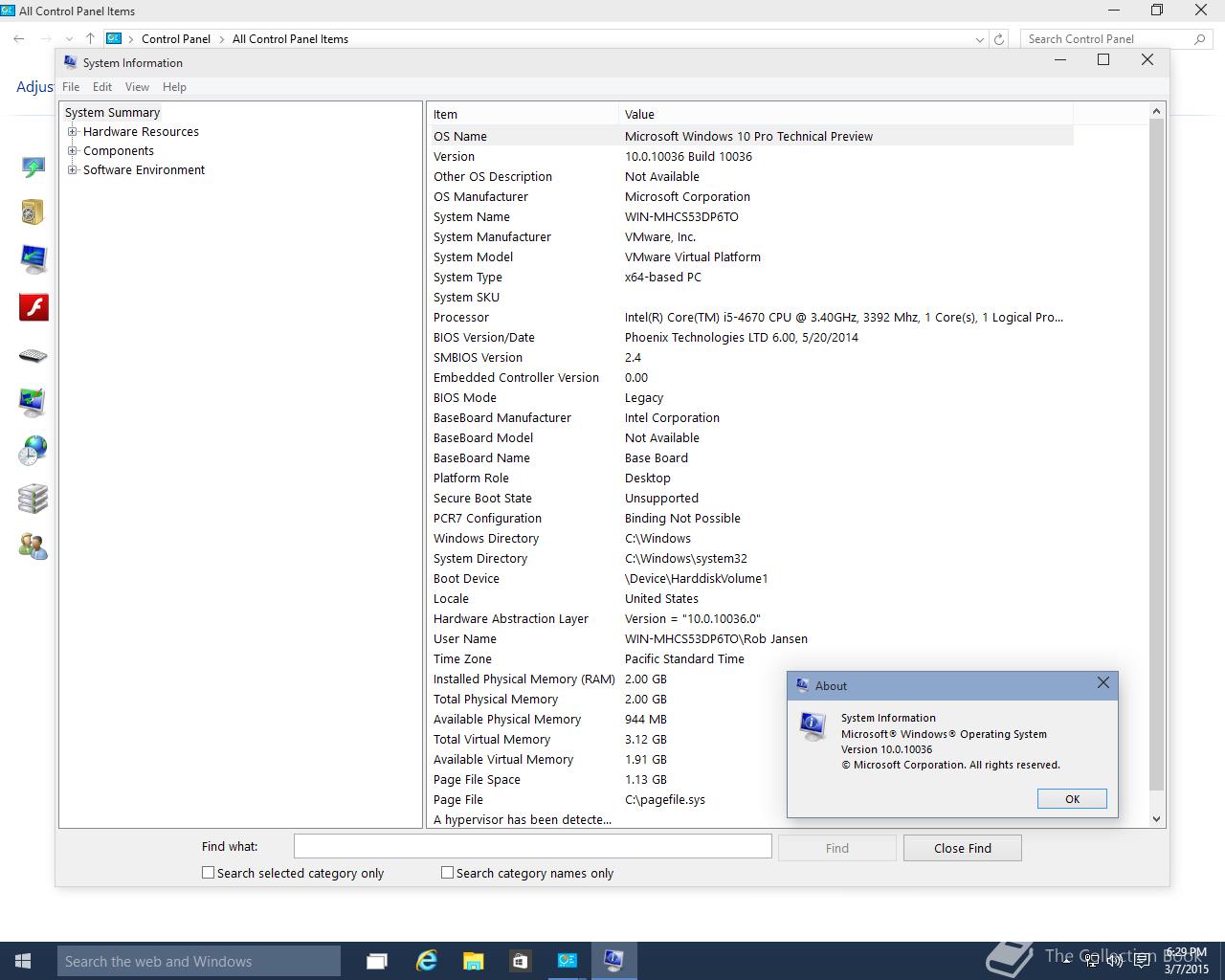Click the details pane vertical scrollbar thumb

1156,456
